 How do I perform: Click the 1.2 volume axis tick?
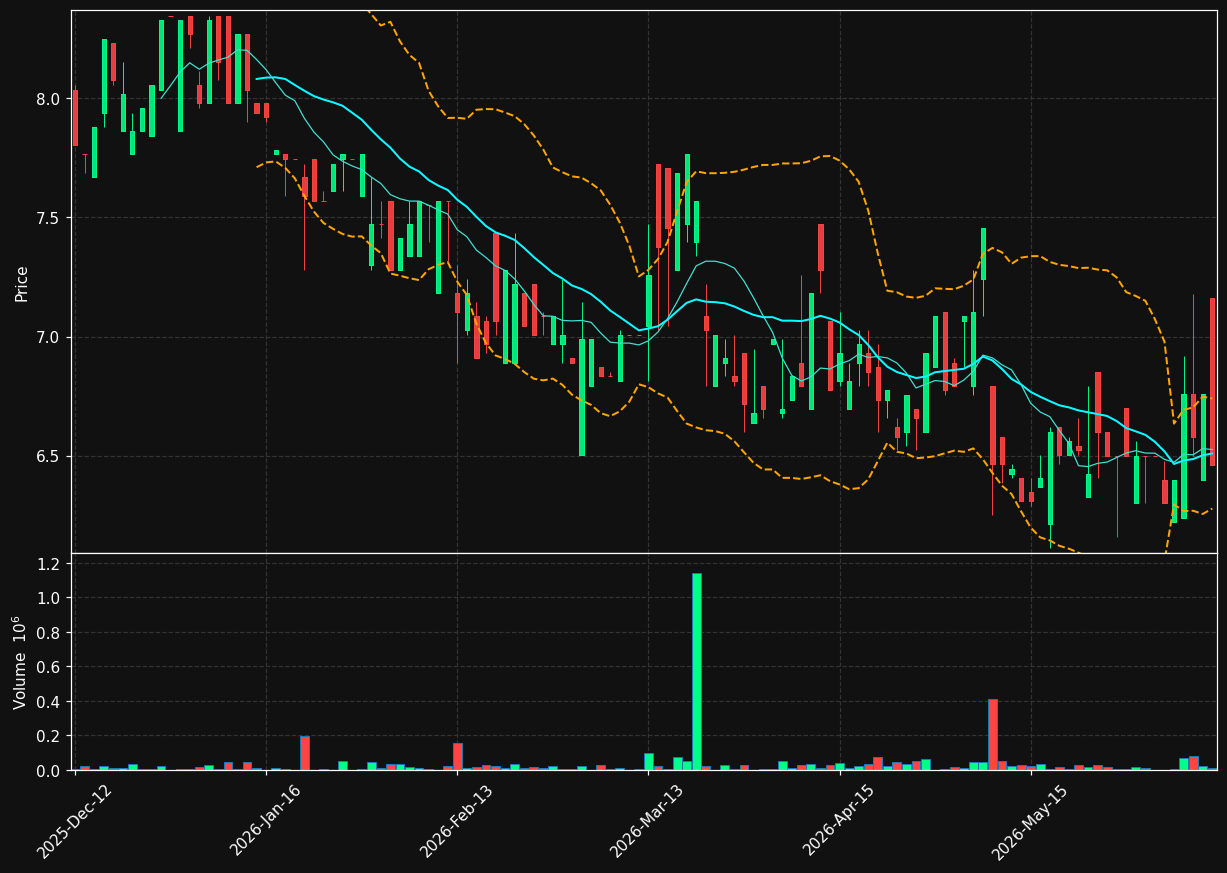[x=50, y=564]
